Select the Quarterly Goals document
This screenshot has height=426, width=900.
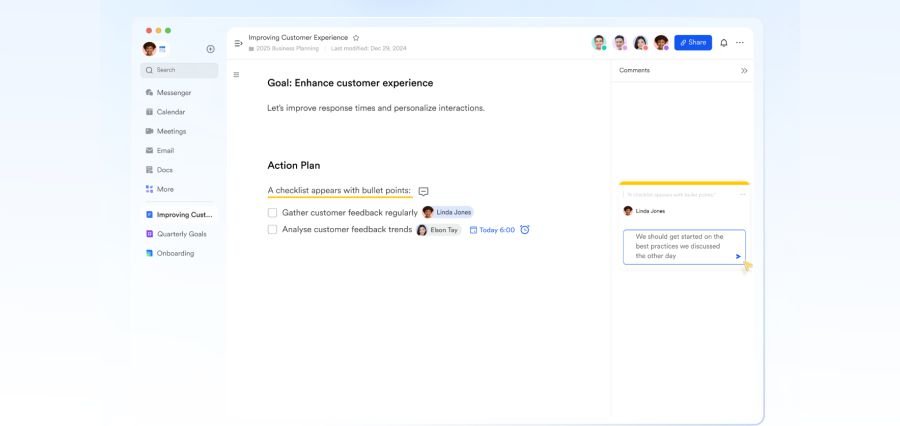click(x=181, y=234)
